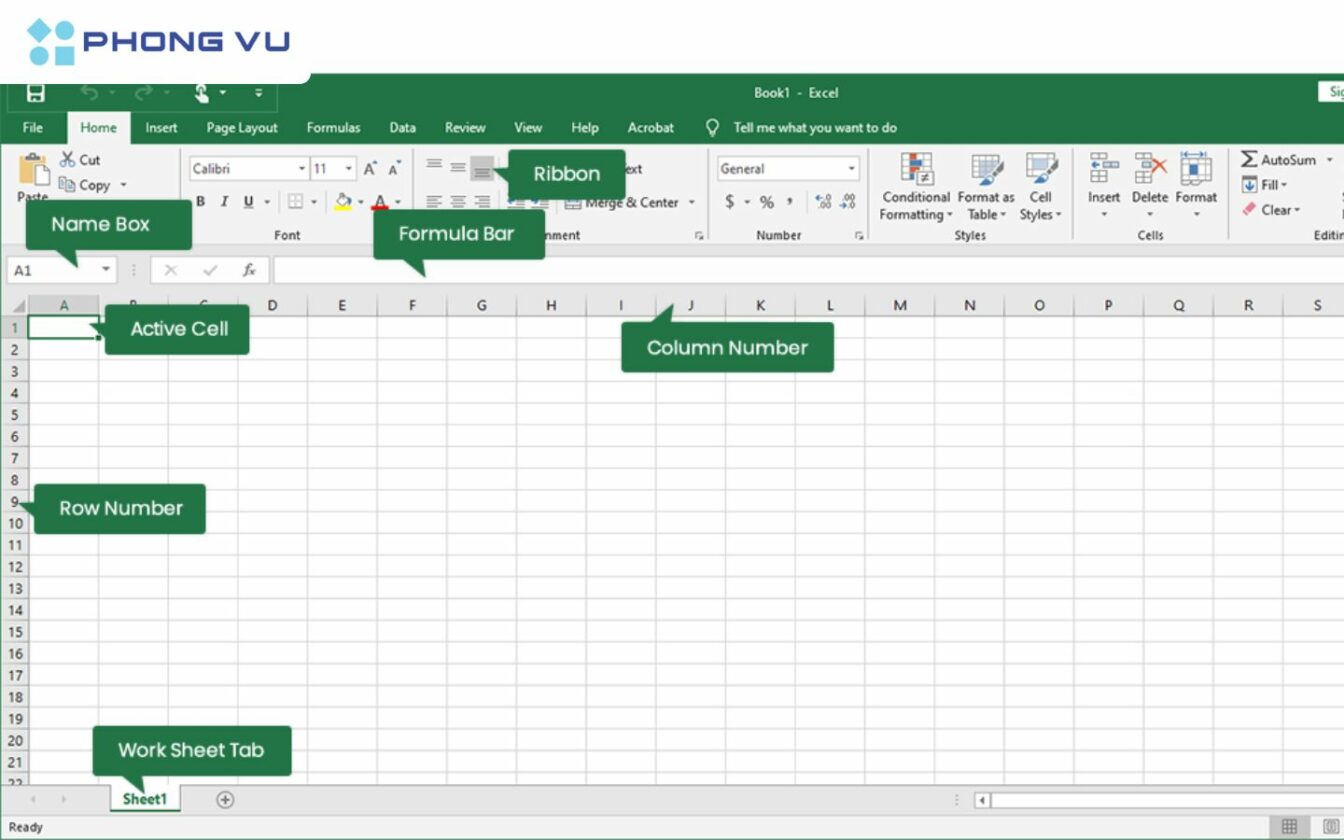
Task: Apply Percent Style to the cell
Action: point(767,202)
